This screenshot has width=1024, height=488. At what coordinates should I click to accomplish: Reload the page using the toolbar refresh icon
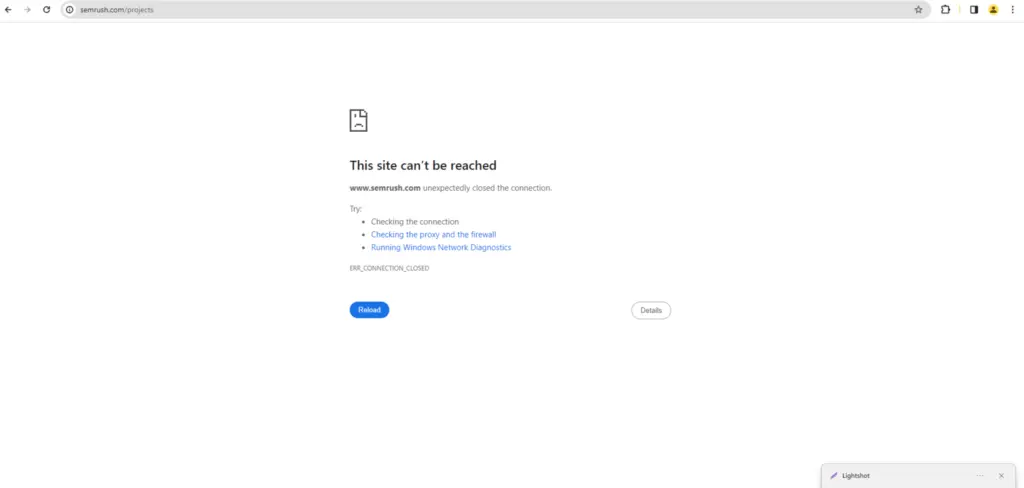[46, 10]
